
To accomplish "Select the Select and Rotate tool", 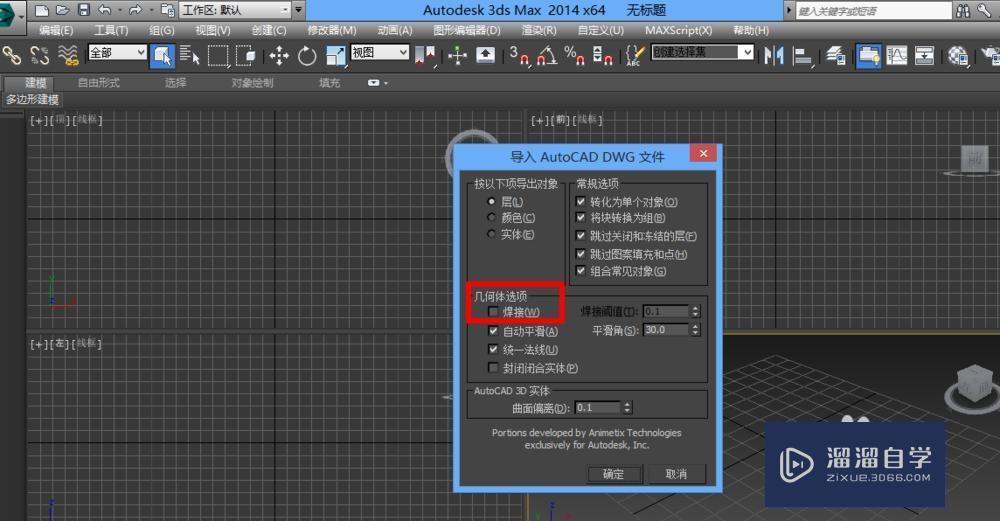I will (307, 55).
